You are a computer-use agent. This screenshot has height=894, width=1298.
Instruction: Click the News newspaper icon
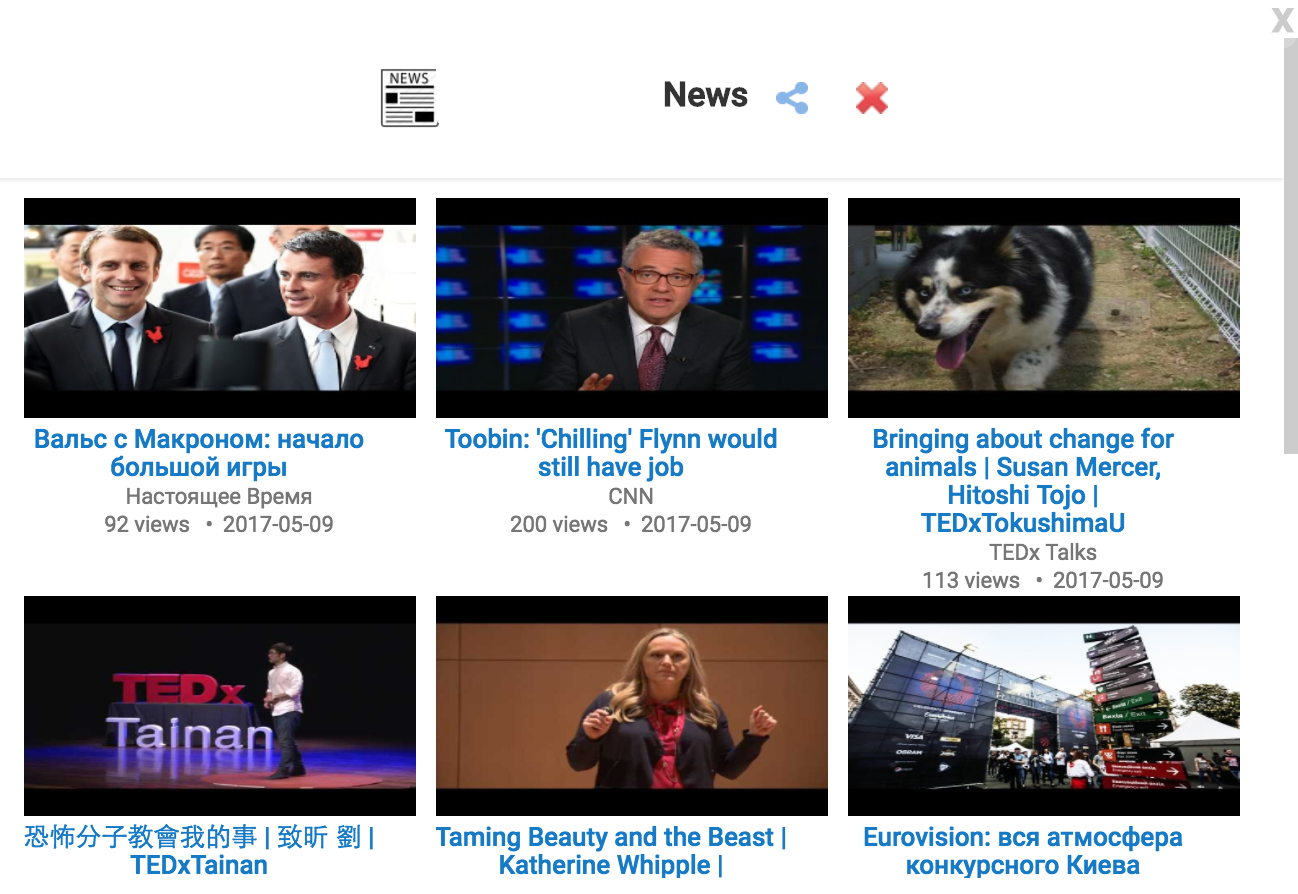coord(409,98)
